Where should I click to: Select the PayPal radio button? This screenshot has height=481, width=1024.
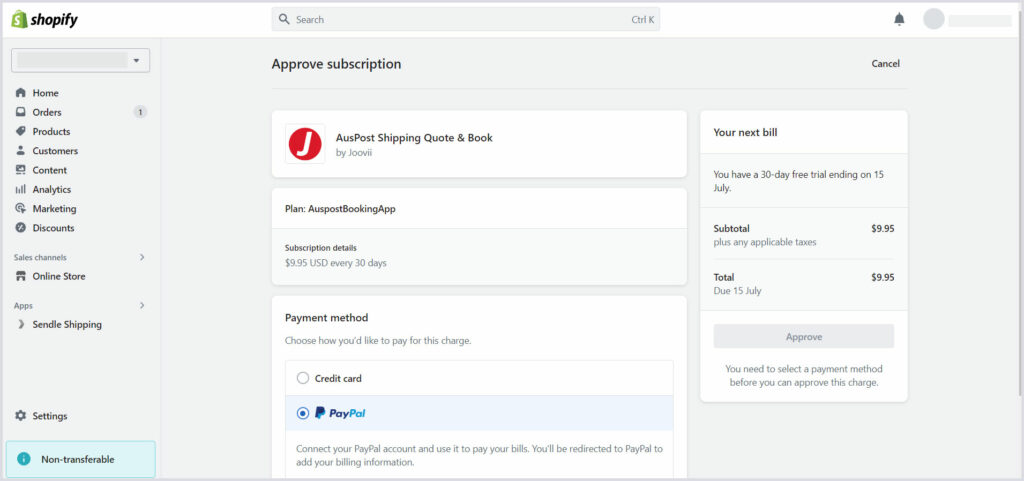303,413
